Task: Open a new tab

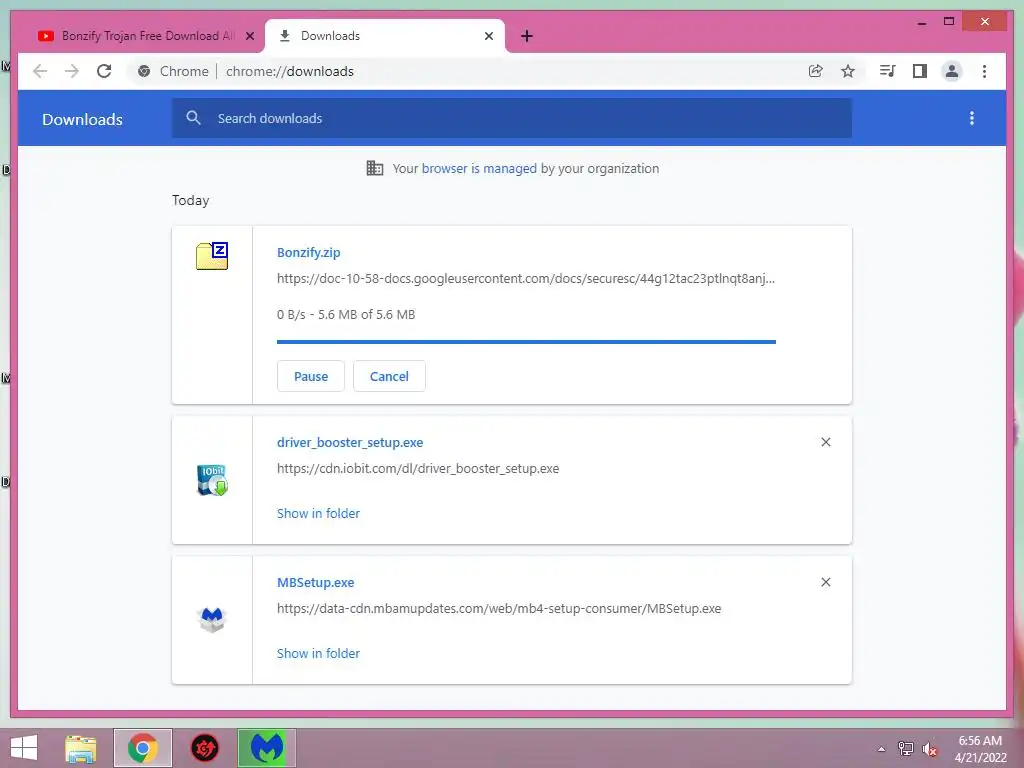Action: click(x=527, y=36)
